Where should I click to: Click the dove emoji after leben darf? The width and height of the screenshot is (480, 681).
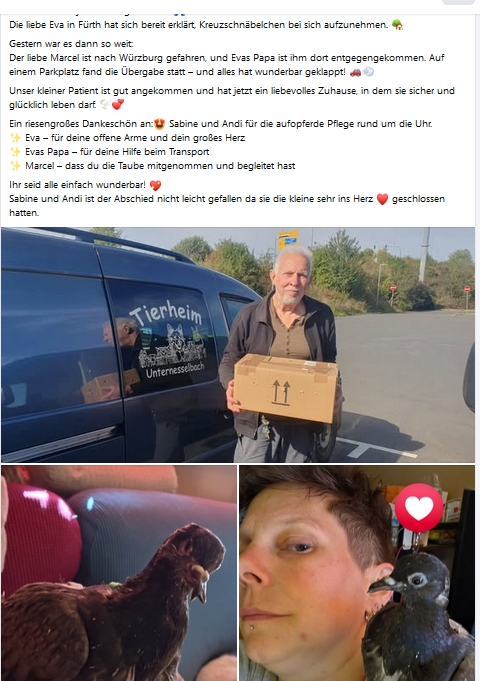point(105,105)
